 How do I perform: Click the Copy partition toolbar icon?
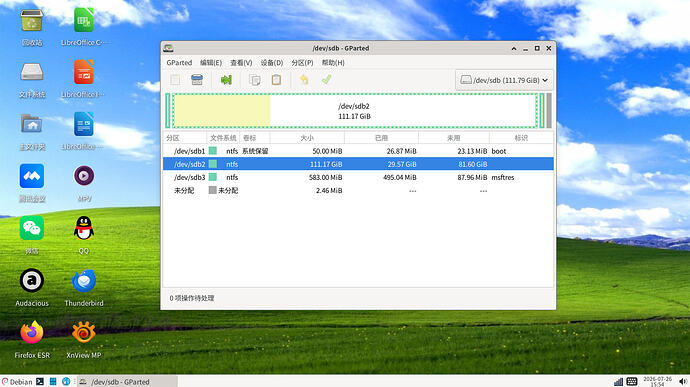point(254,80)
